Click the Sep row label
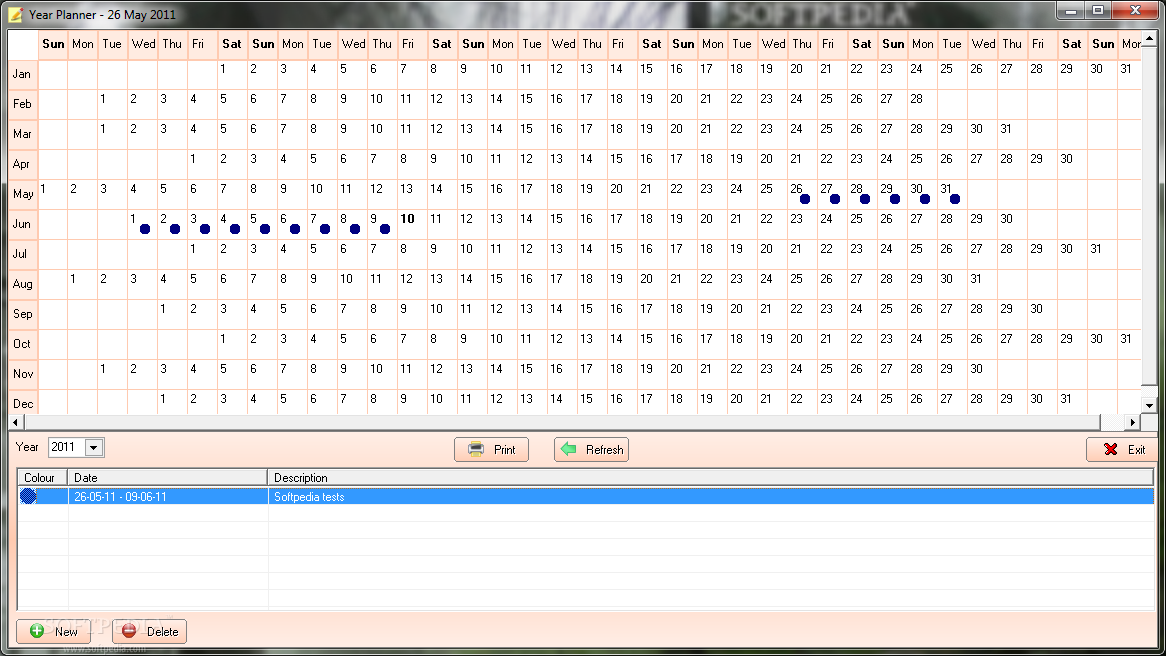1166x656 pixels. 22,314
